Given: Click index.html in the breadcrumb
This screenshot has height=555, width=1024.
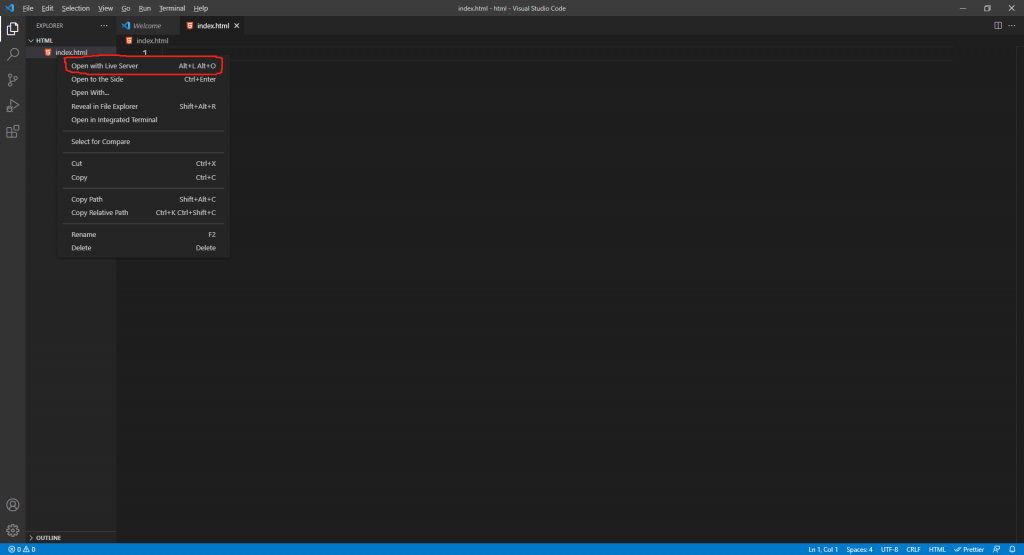Looking at the screenshot, I should pos(152,40).
